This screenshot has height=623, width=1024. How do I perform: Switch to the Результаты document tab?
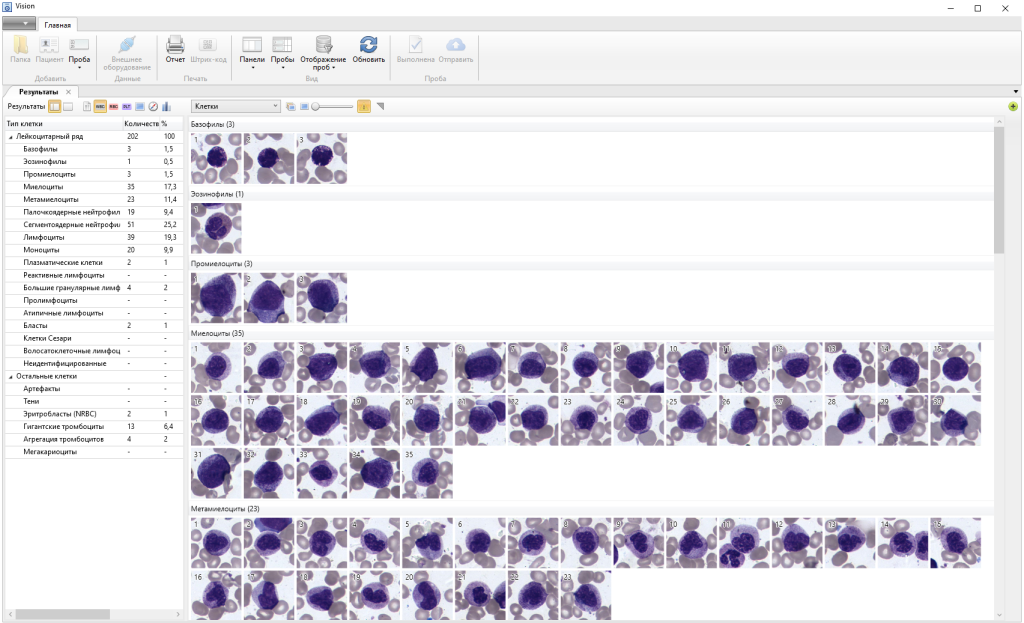click(39, 92)
